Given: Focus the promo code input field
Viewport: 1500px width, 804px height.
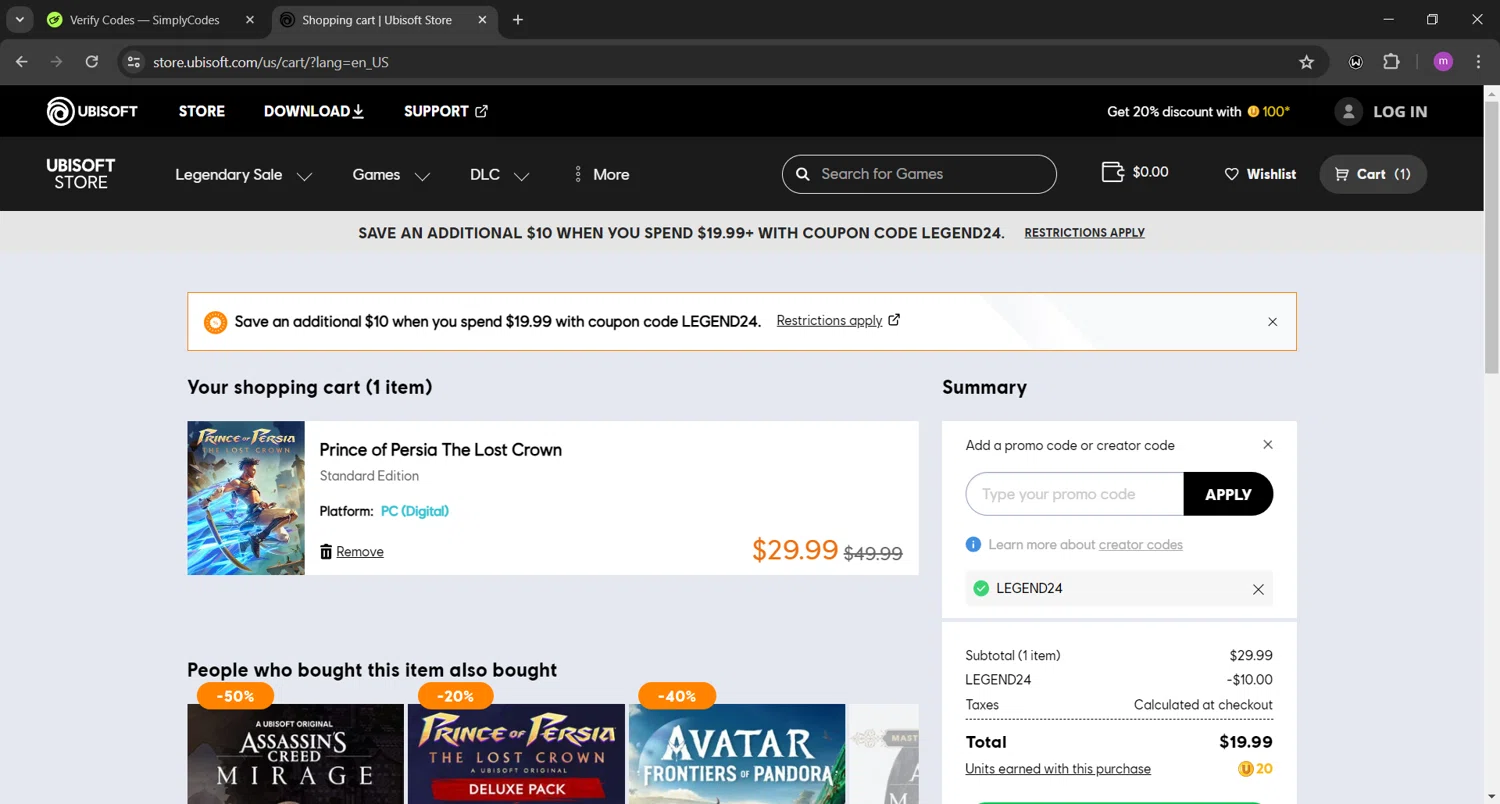Looking at the screenshot, I should (1074, 494).
